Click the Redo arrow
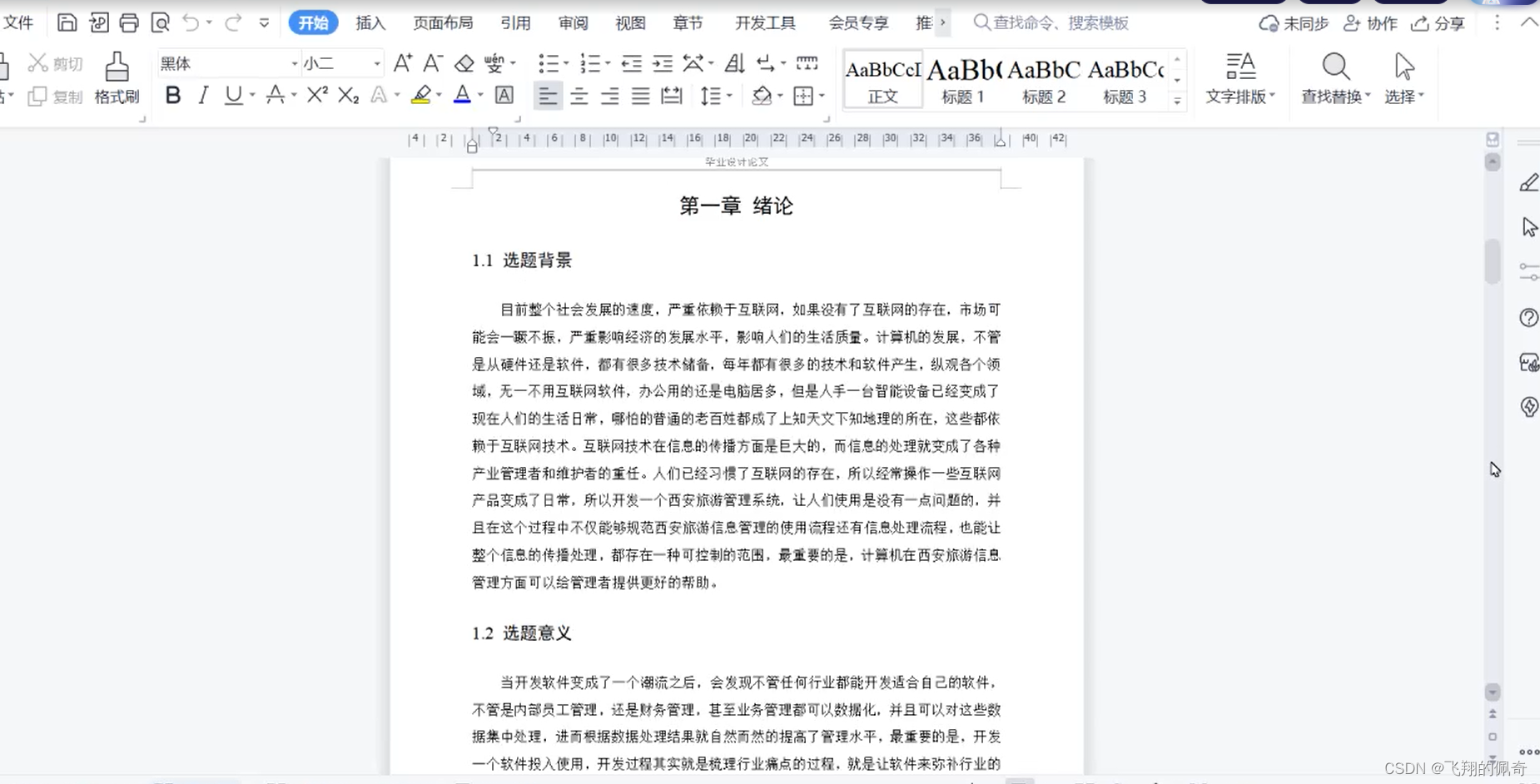This screenshot has width=1540, height=784. [233, 22]
